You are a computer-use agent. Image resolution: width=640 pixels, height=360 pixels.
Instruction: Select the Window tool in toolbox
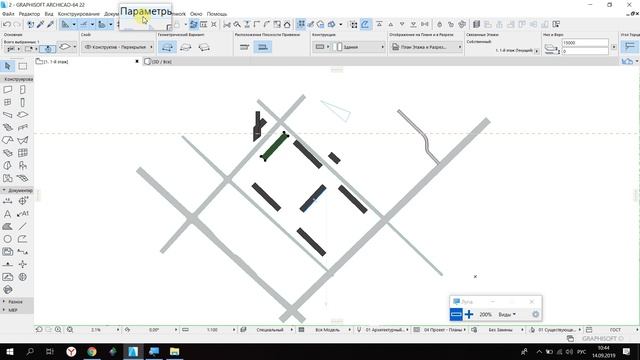pyautogui.click(x=7, y=102)
